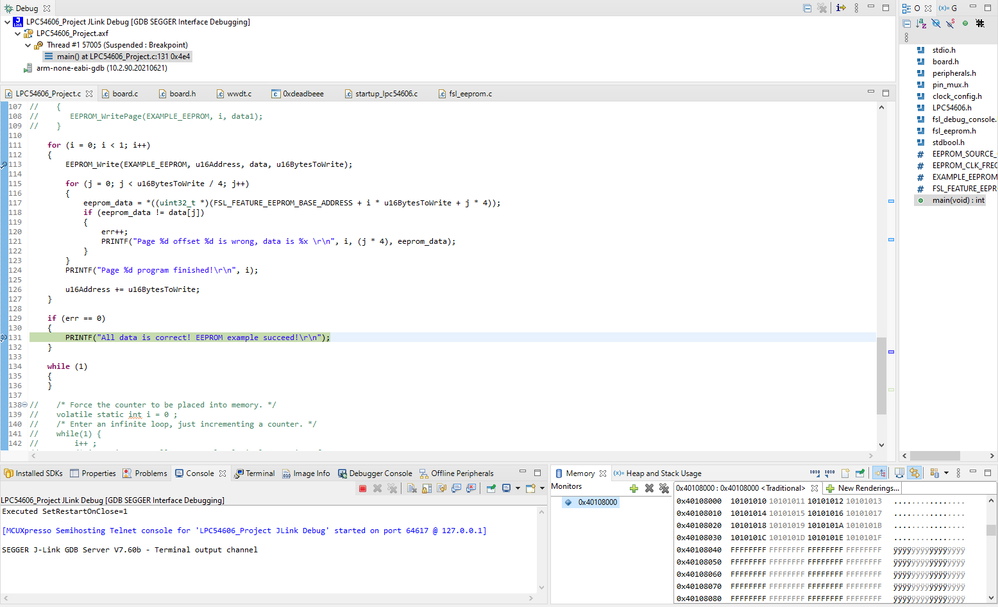This screenshot has height=607, width=998.
Task: Open the display selected console dropdown arrow
Action: [517, 489]
